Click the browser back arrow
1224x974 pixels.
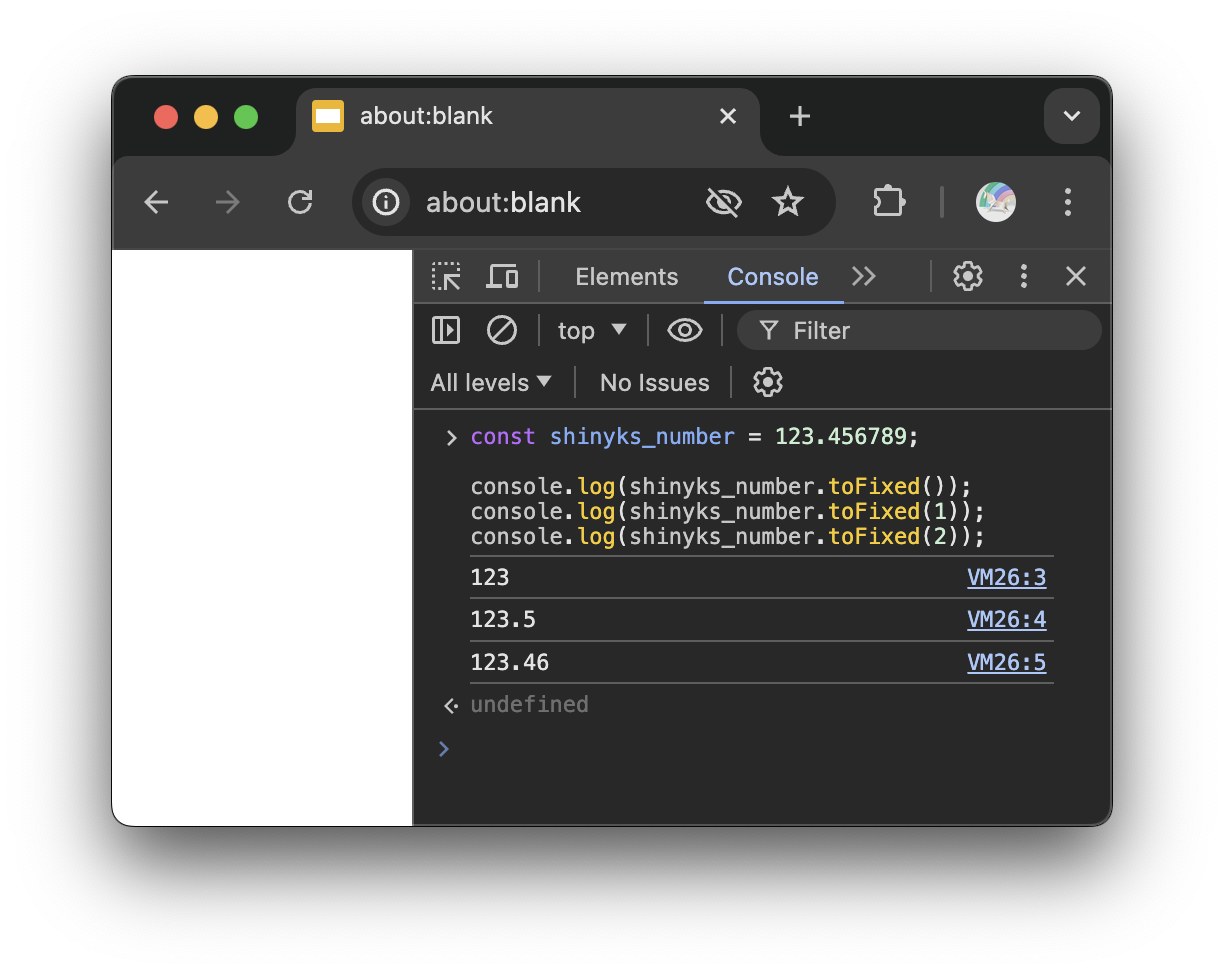[x=156, y=203]
